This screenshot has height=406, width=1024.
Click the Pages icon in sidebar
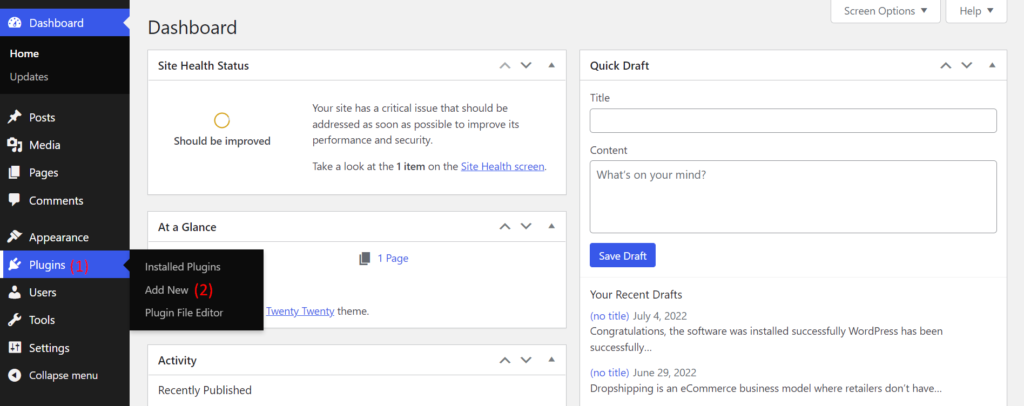14,173
